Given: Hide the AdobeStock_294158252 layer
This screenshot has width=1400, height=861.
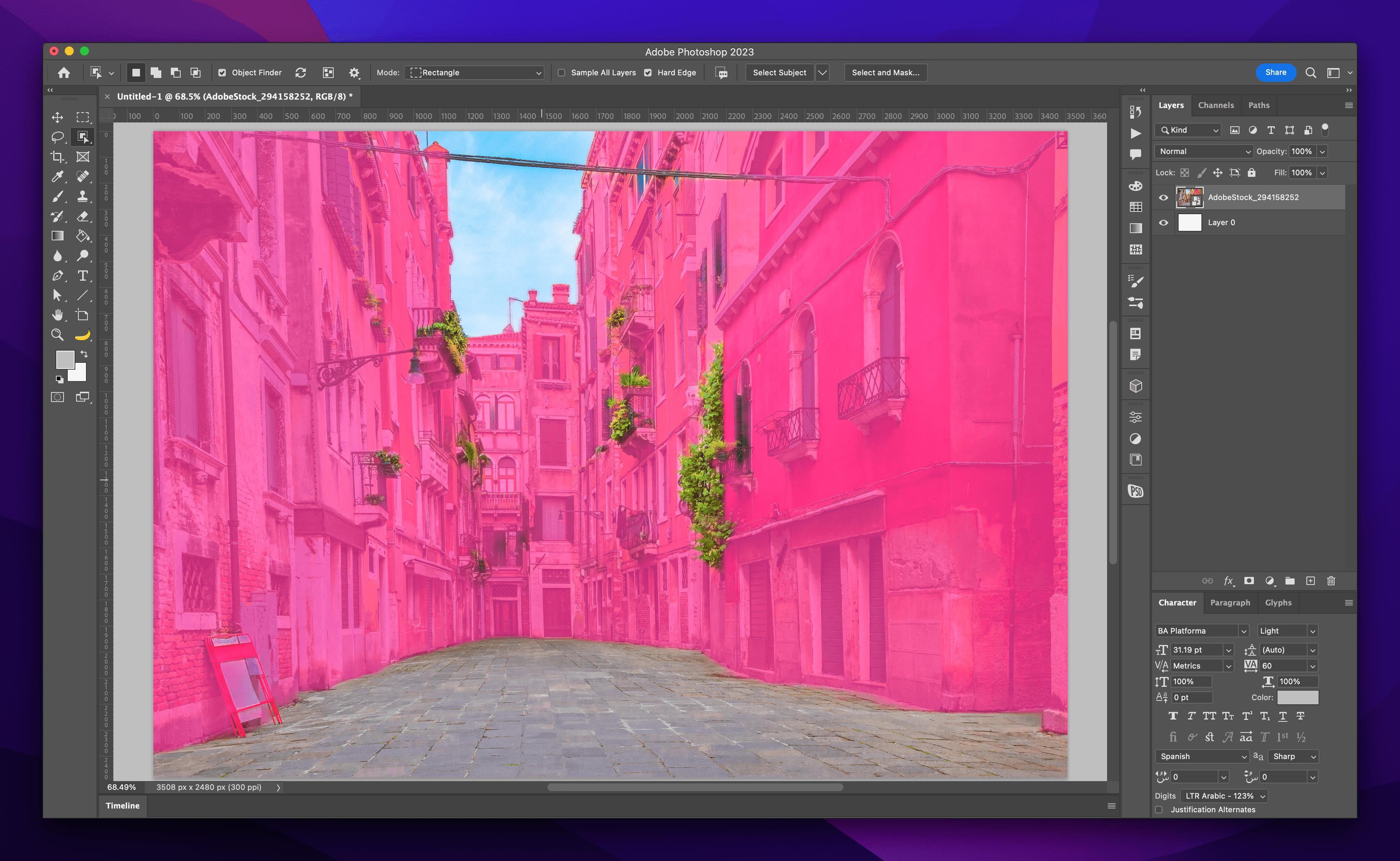Looking at the screenshot, I should coord(1164,198).
